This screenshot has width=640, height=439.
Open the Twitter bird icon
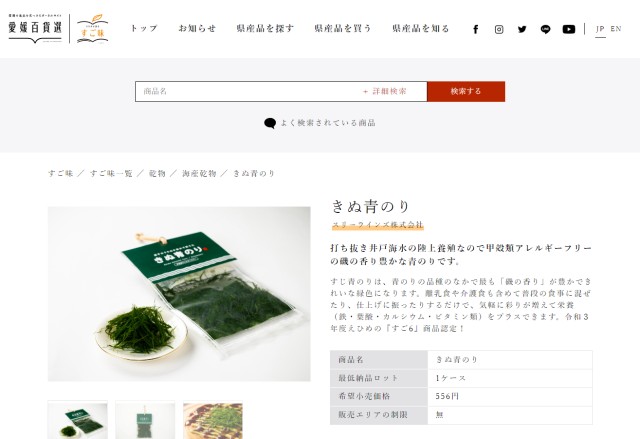(x=522, y=29)
